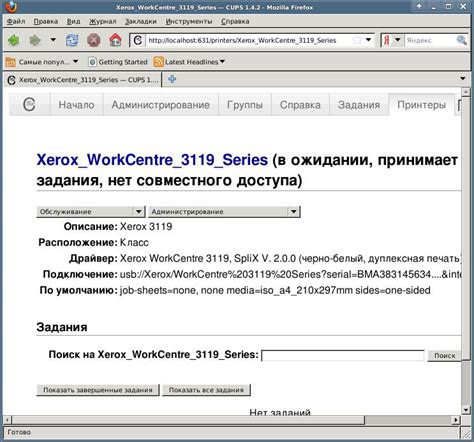Click the URL address field
This screenshot has width=474, height=442.
[x=249, y=40]
